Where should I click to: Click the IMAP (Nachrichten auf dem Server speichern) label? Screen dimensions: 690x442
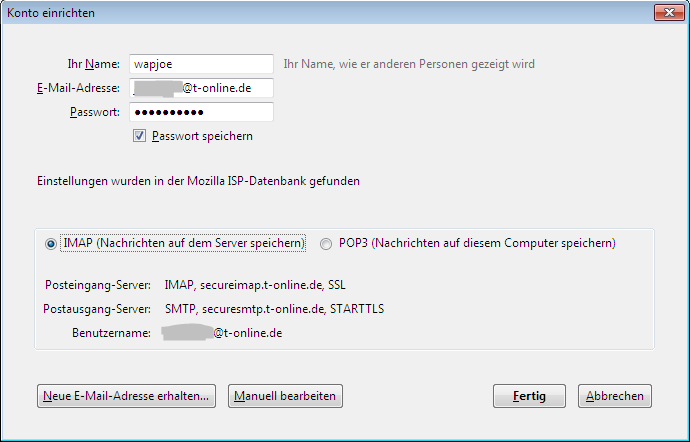[x=184, y=243]
